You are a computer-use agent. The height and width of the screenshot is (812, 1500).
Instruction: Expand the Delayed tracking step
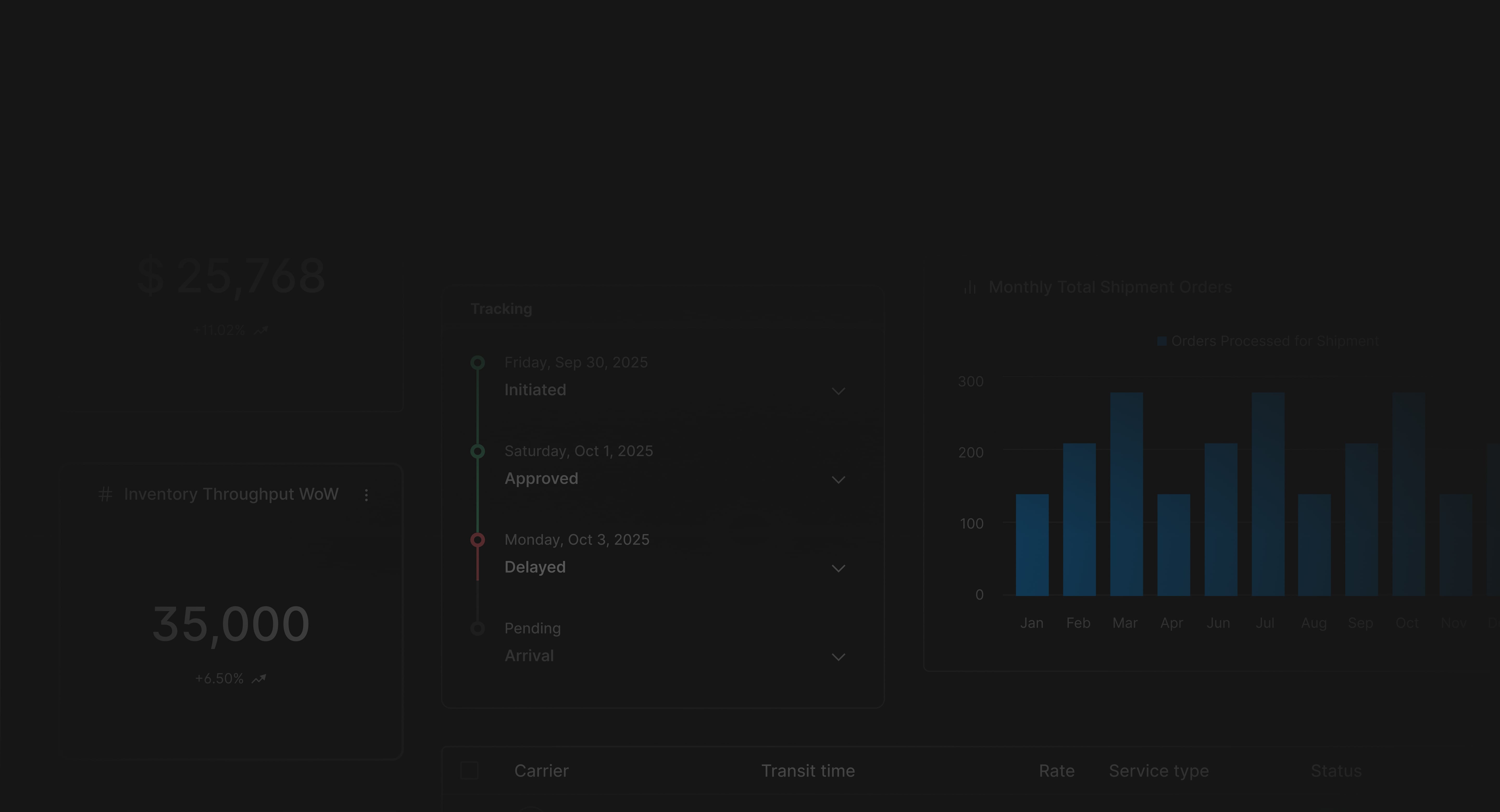click(838, 568)
